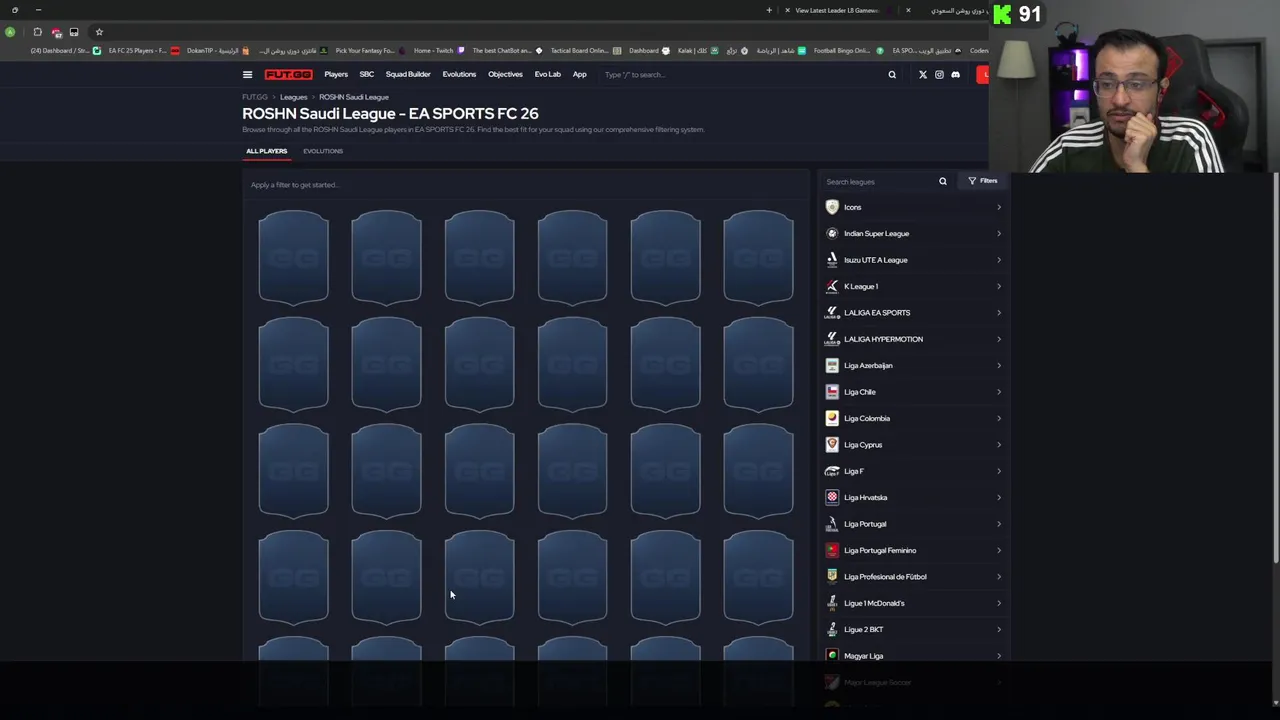This screenshot has width=1280, height=720.
Task: Select Liga Portugal Feminino league name
Action: [x=880, y=550]
